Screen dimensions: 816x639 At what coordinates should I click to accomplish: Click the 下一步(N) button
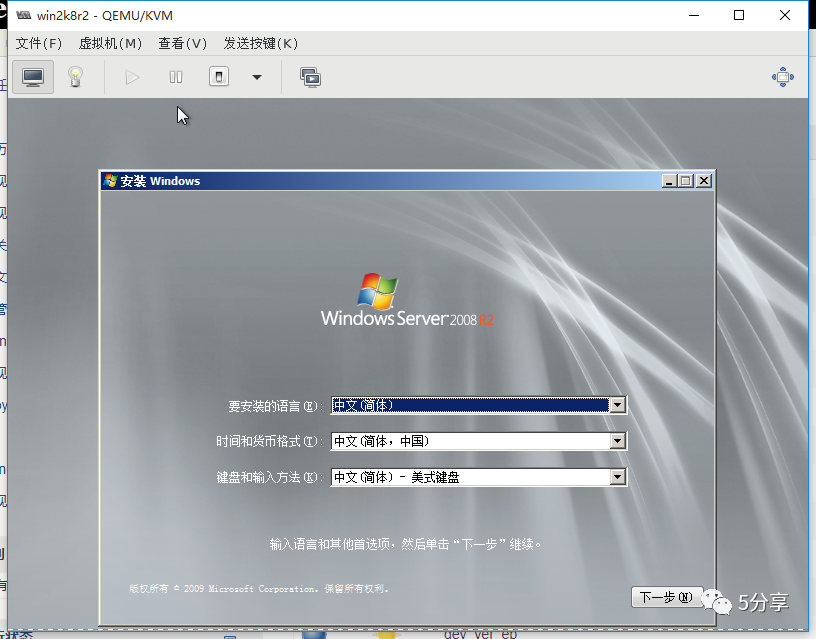tap(667, 597)
